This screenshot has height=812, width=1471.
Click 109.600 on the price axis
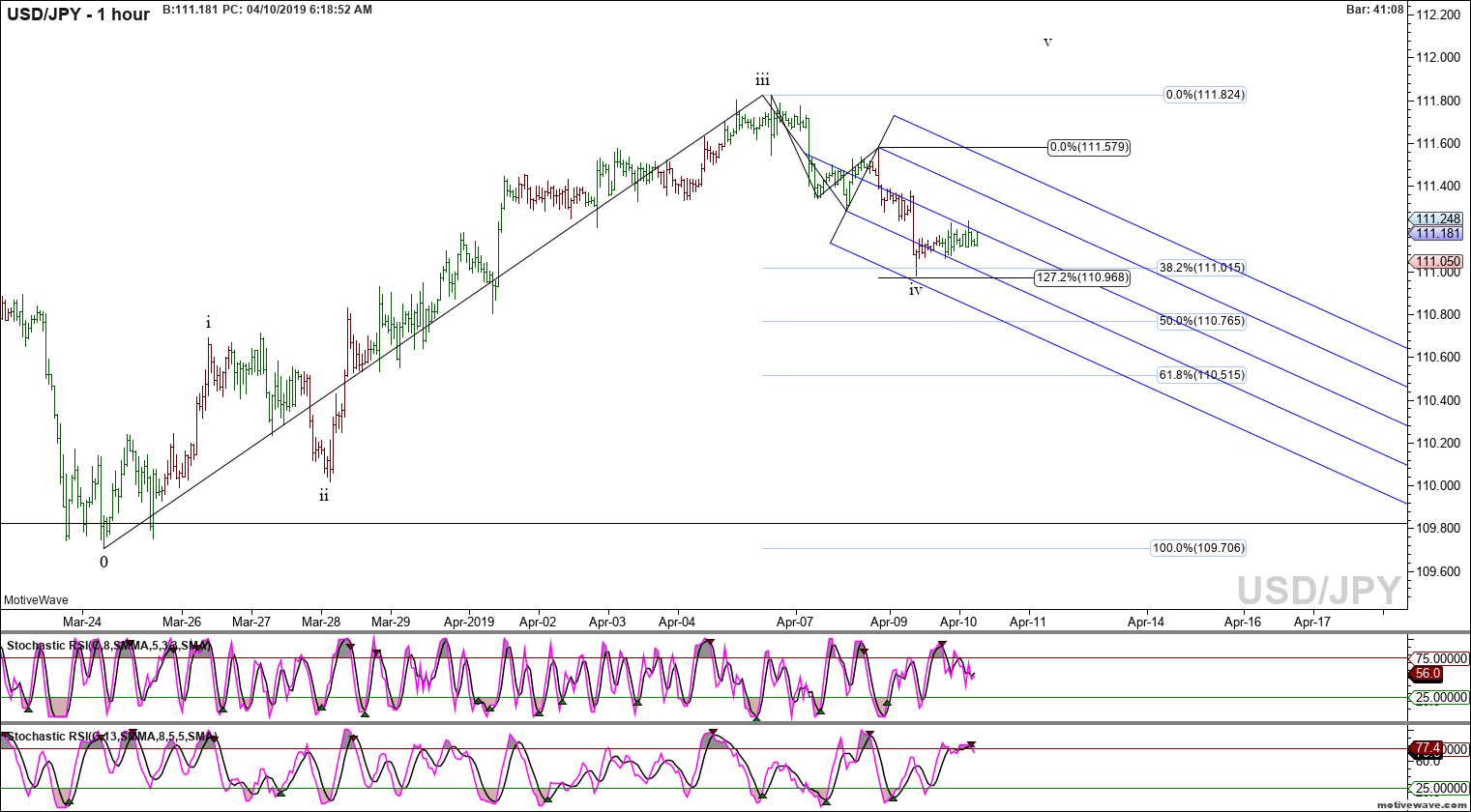[1438, 571]
